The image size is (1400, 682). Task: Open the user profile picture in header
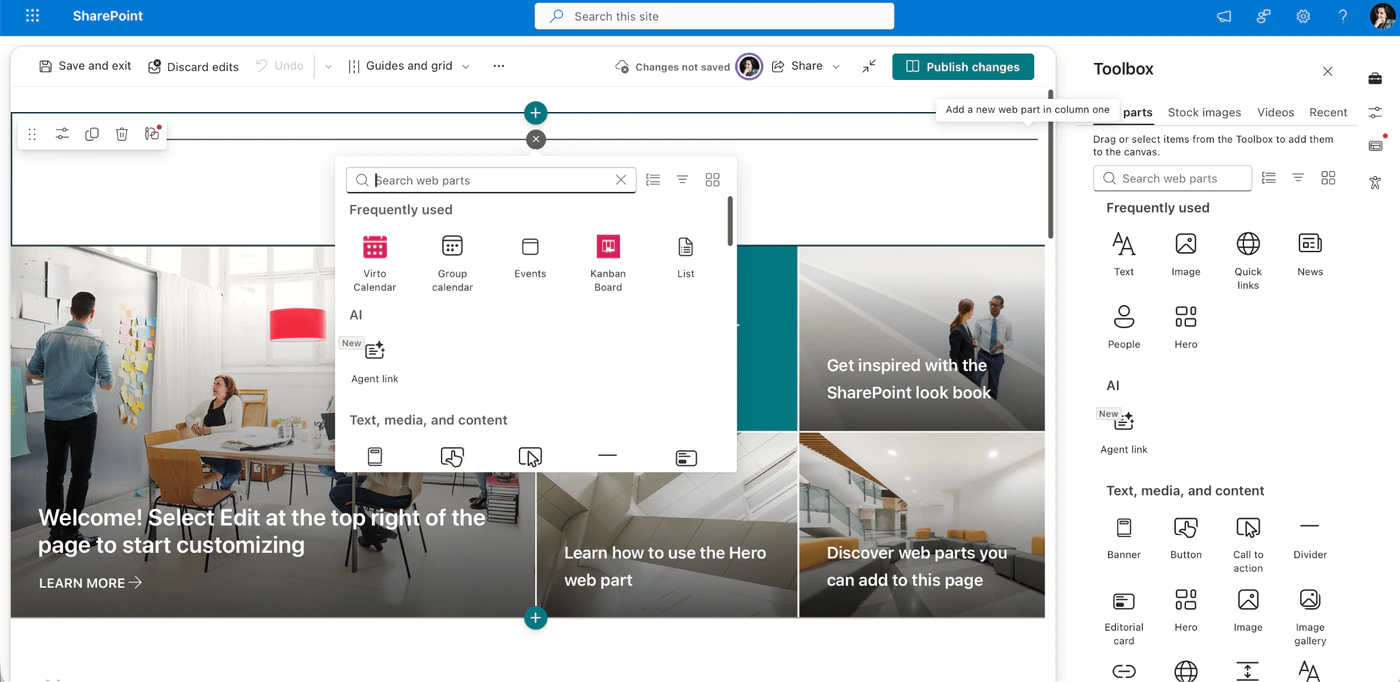pos(1382,16)
